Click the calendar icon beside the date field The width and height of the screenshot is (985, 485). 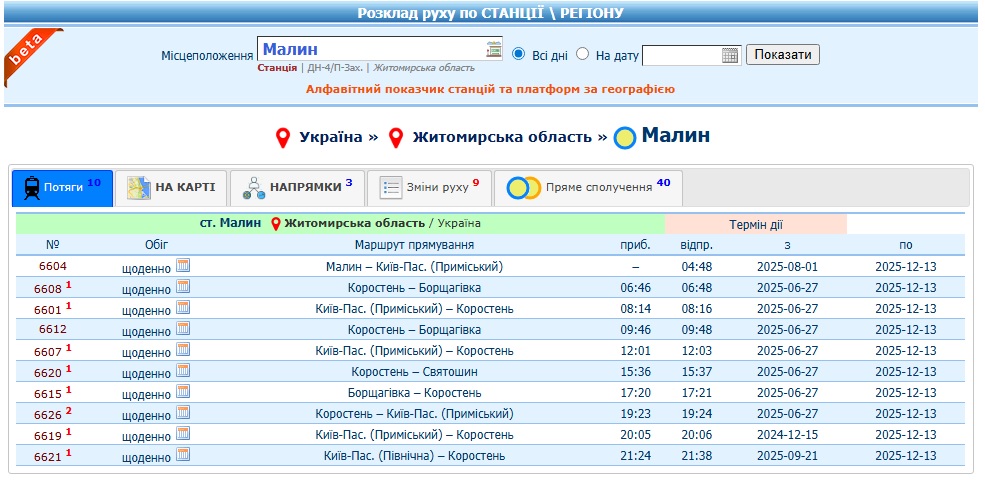[729, 55]
